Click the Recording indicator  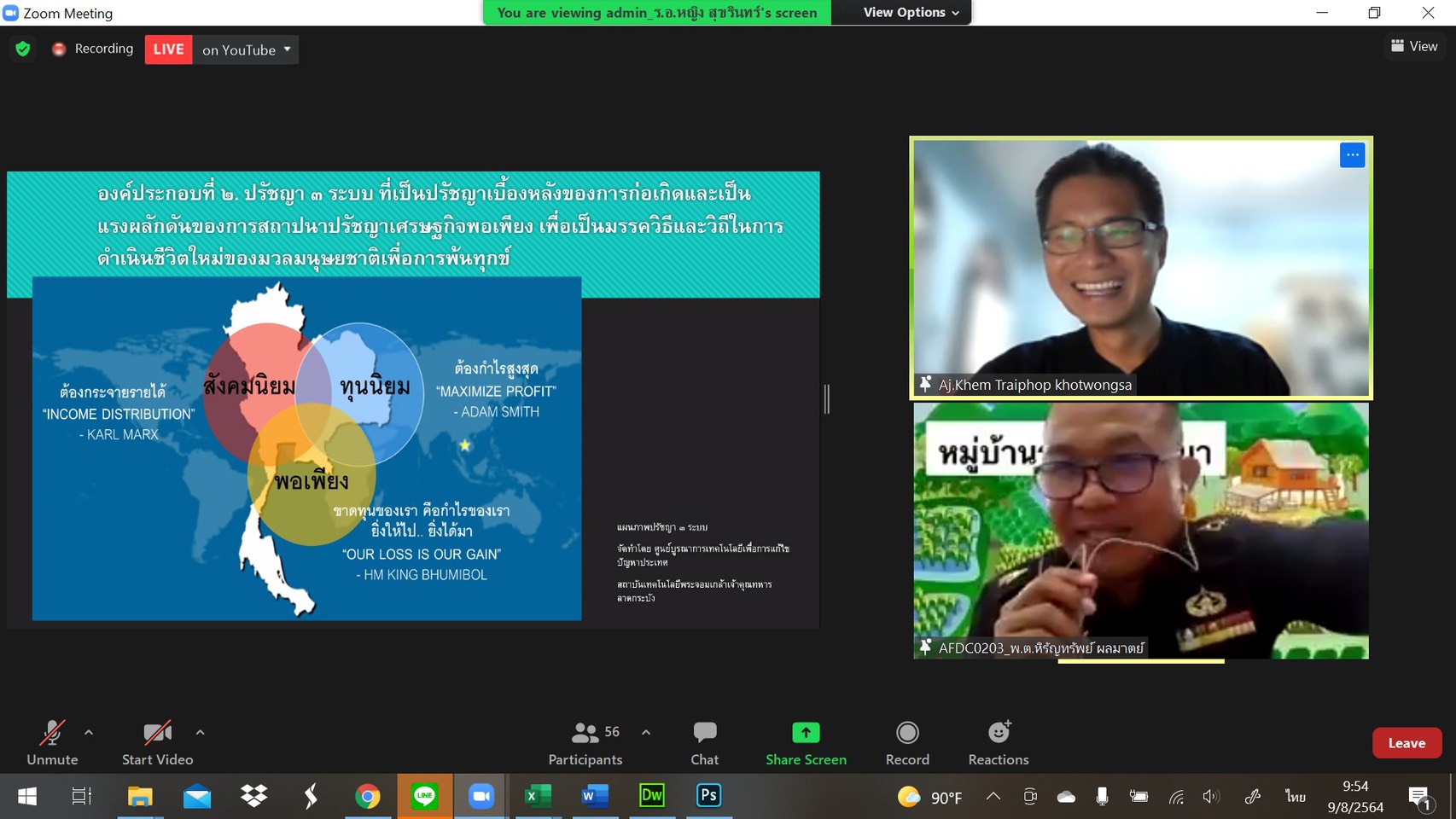tap(92, 49)
